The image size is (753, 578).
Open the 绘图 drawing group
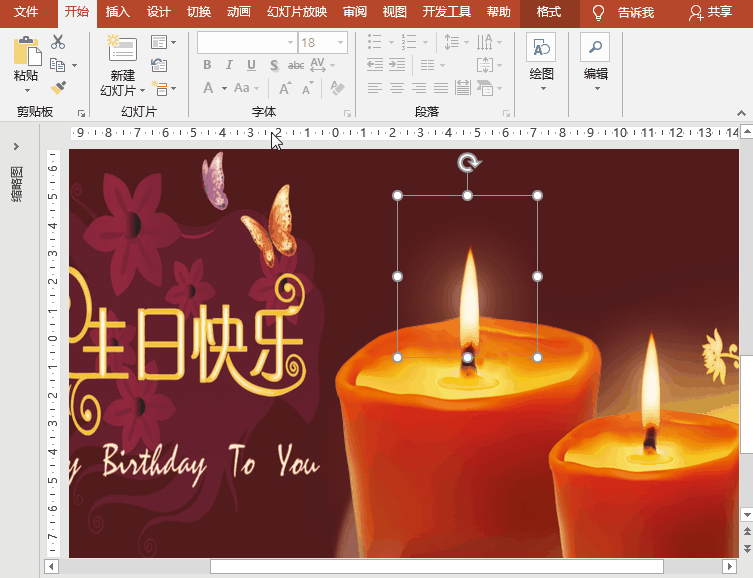coord(541,61)
